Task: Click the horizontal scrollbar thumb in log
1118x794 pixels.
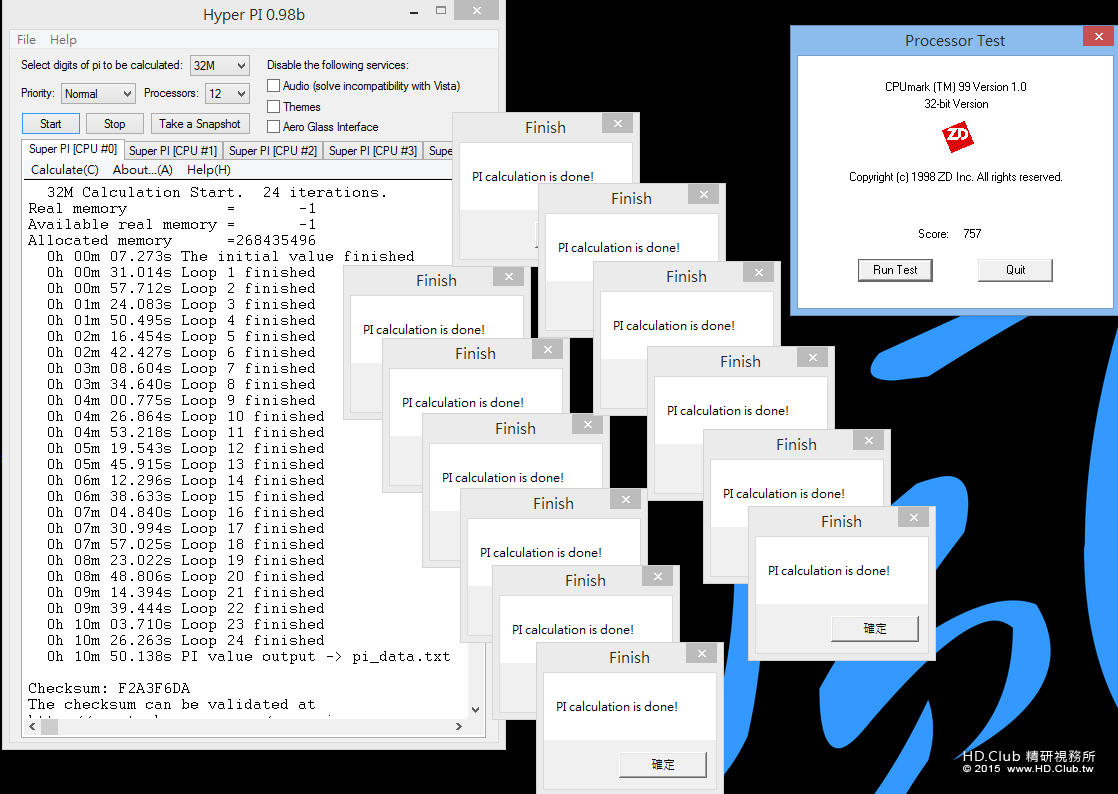Action: (x=49, y=726)
